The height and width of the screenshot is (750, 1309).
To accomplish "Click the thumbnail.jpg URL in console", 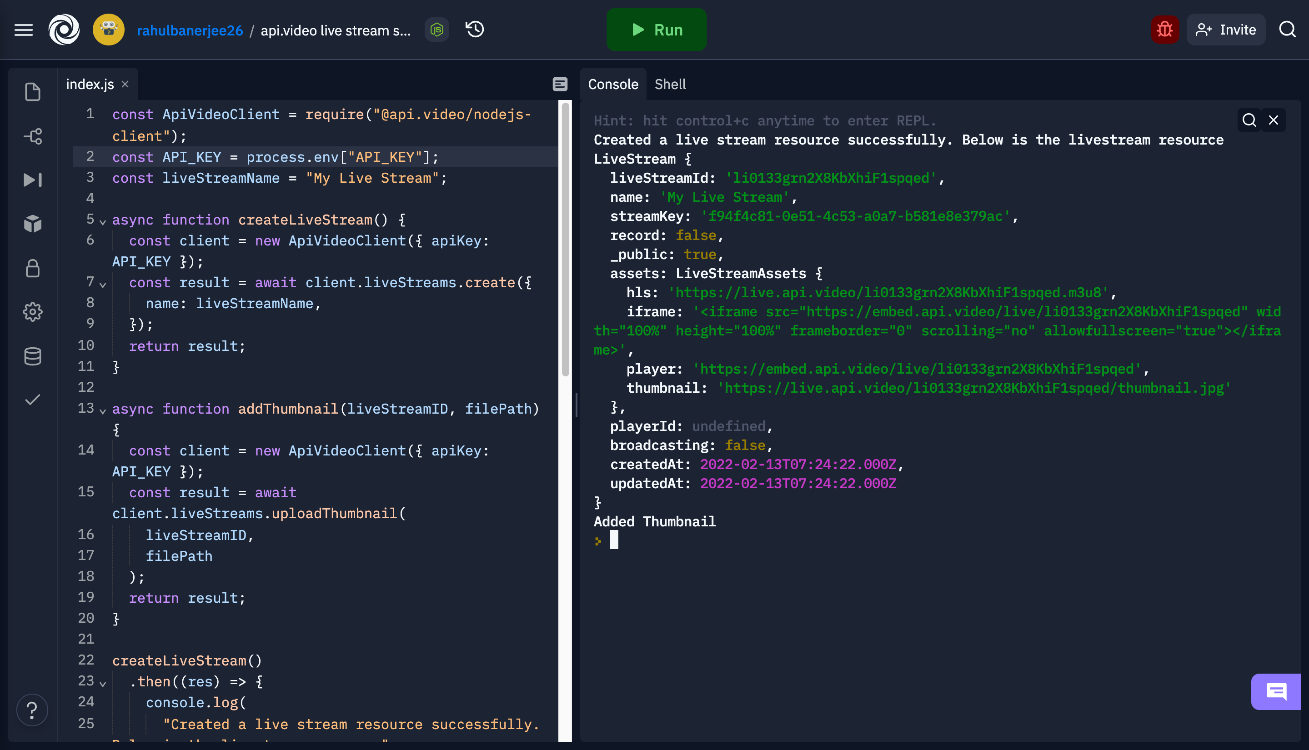I will [973, 387].
